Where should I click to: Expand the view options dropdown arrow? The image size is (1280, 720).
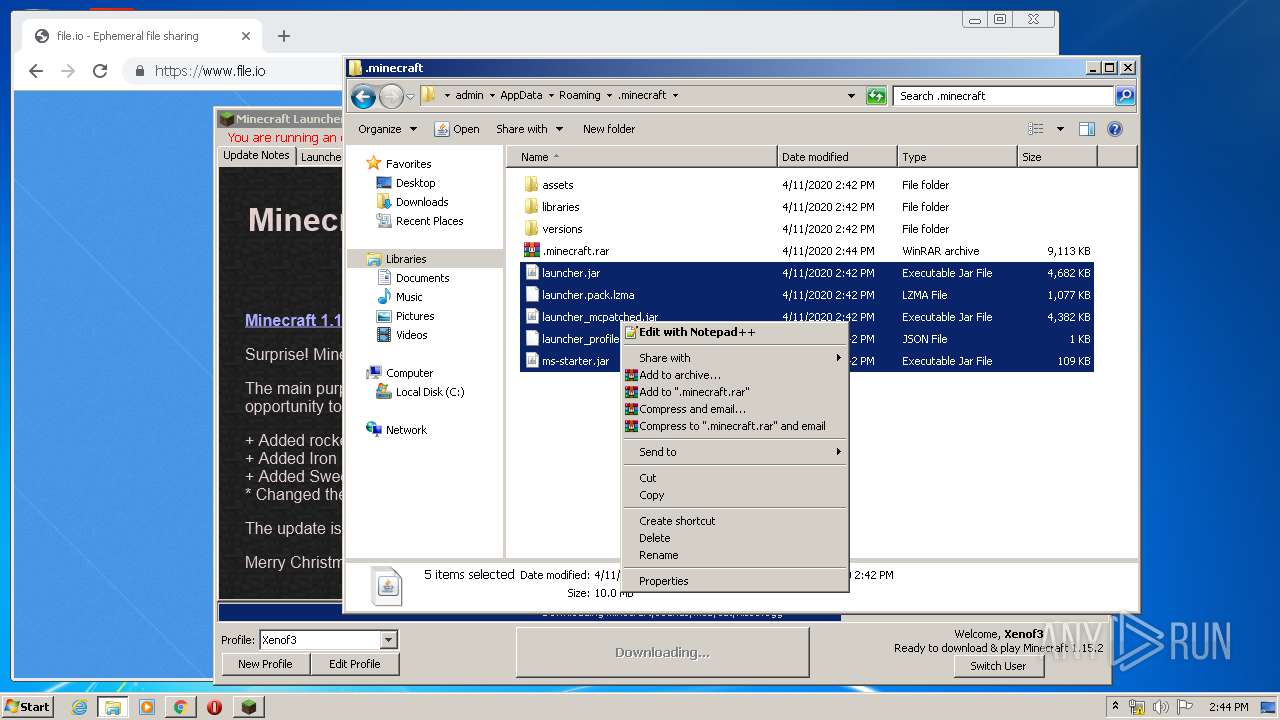pyautogui.click(x=1060, y=129)
